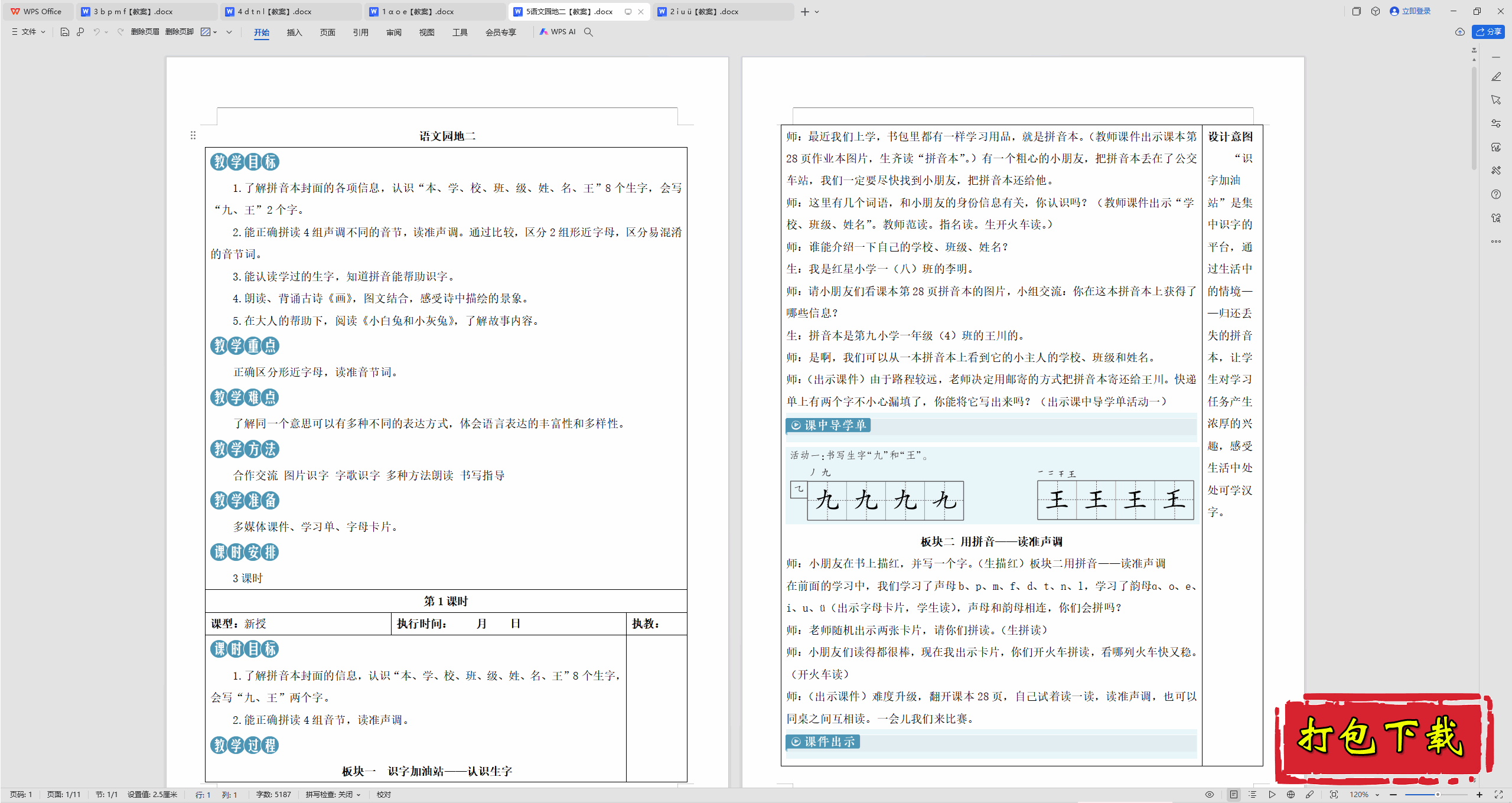Click the 删除页眉 button
The height and width of the screenshot is (803, 1512).
pos(145,32)
